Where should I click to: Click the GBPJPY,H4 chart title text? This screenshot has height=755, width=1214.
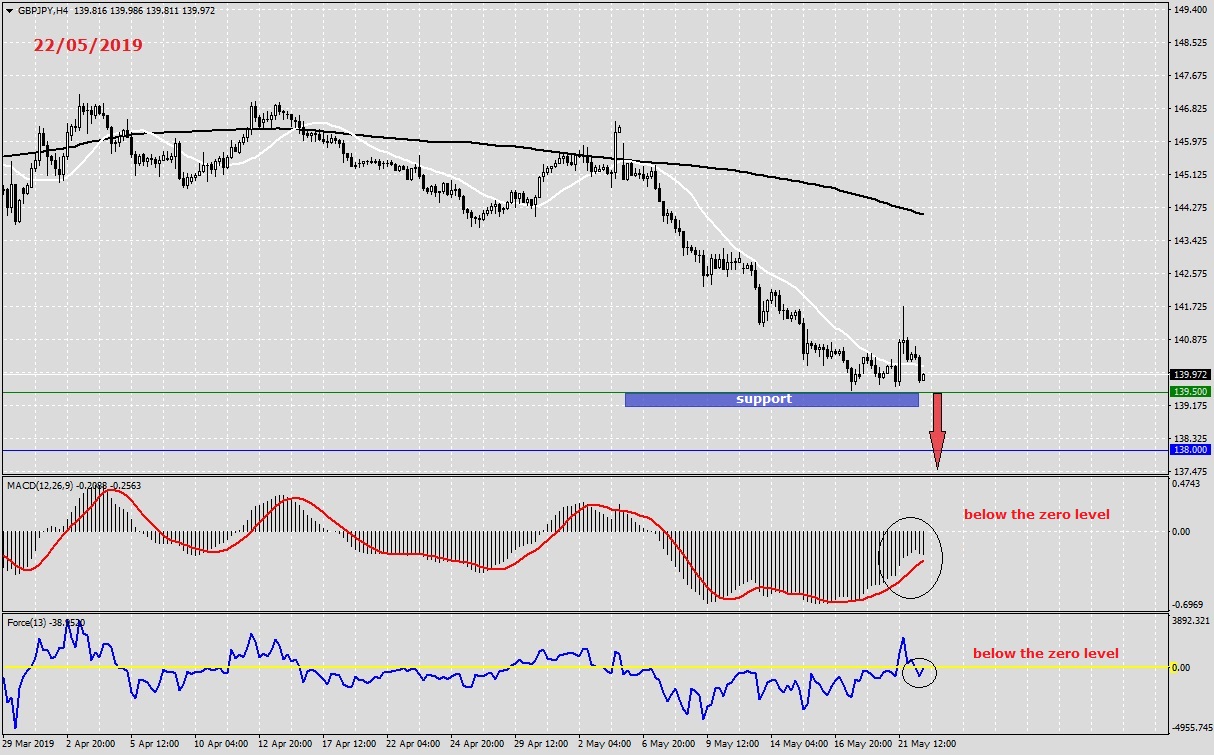pyautogui.click(x=44, y=9)
